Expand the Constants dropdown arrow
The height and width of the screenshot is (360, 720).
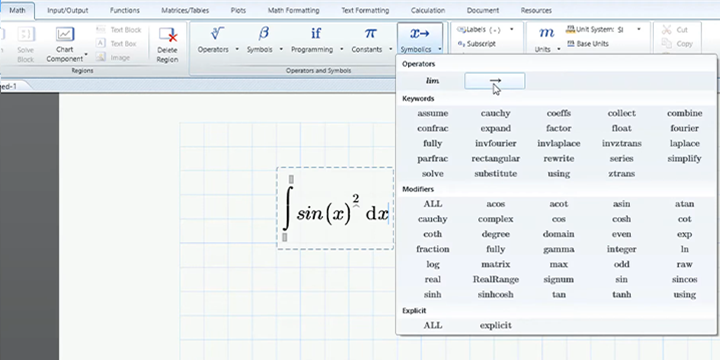click(390, 50)
